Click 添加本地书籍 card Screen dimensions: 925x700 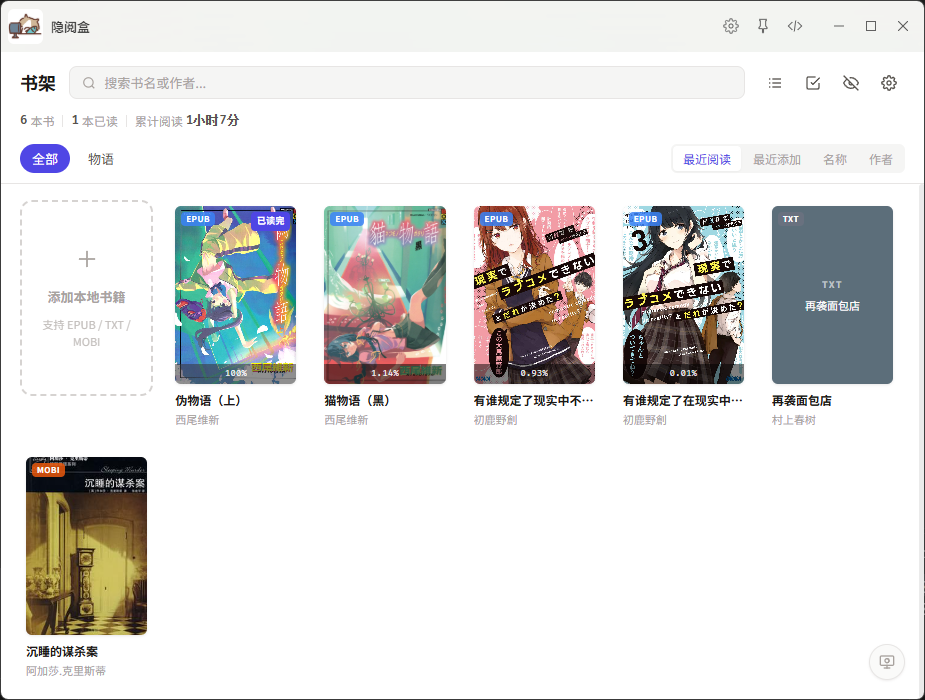point(87,298)
